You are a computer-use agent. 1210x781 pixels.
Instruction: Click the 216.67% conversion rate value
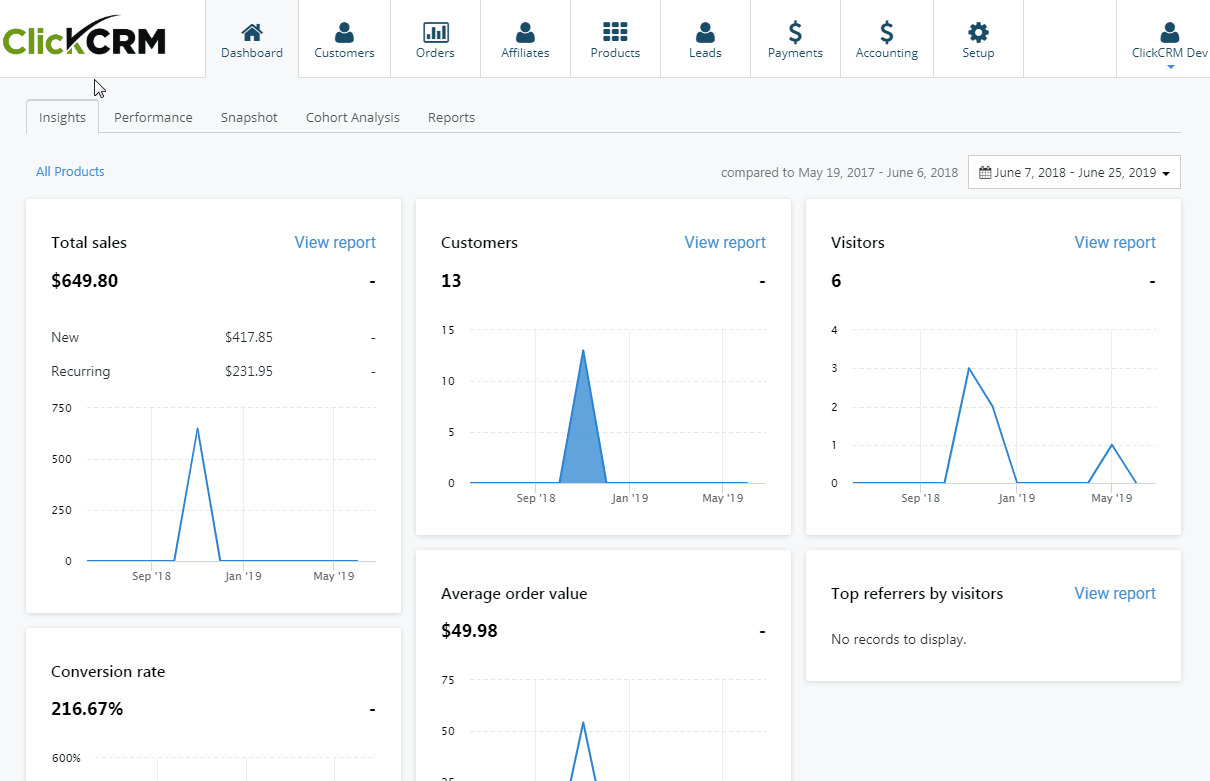coord(87,709)
